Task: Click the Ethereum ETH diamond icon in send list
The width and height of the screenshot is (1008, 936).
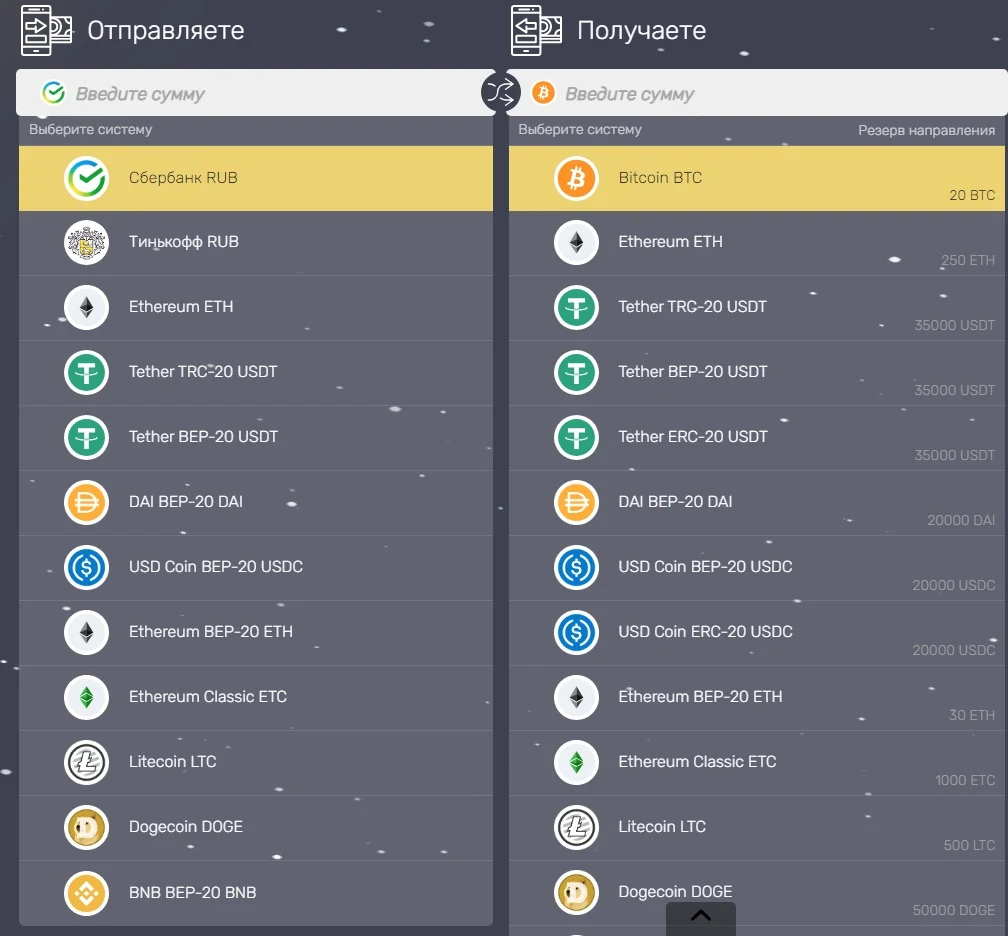Action: point(86,307)
